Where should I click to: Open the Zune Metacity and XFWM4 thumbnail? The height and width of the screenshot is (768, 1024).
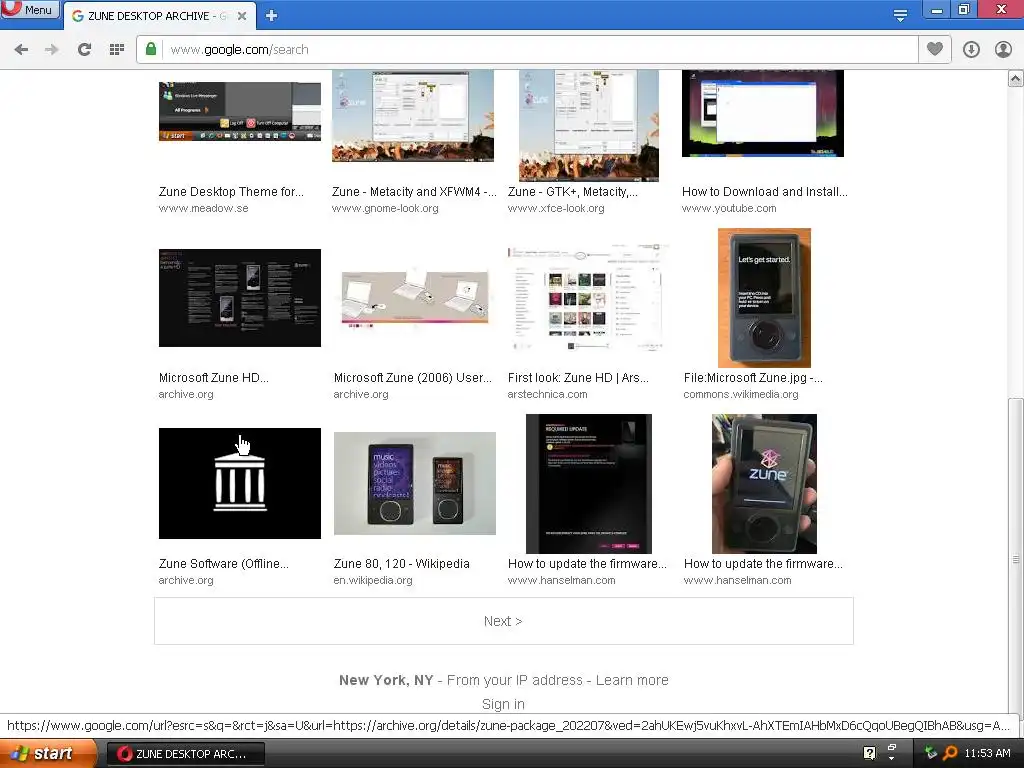(413, 116)
